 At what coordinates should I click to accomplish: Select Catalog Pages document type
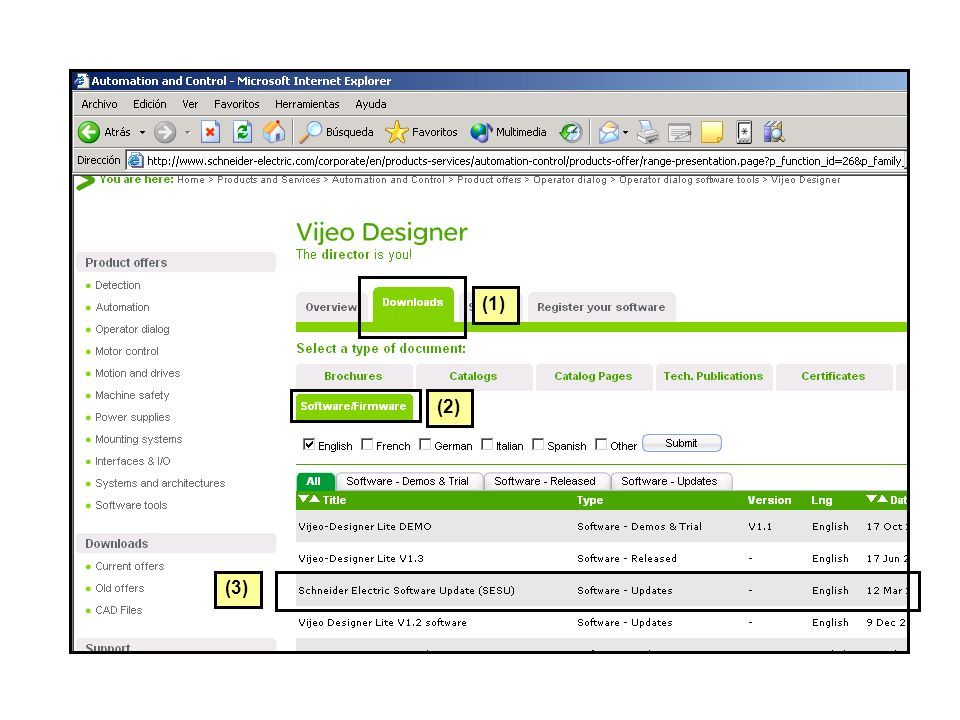[593, 377]
